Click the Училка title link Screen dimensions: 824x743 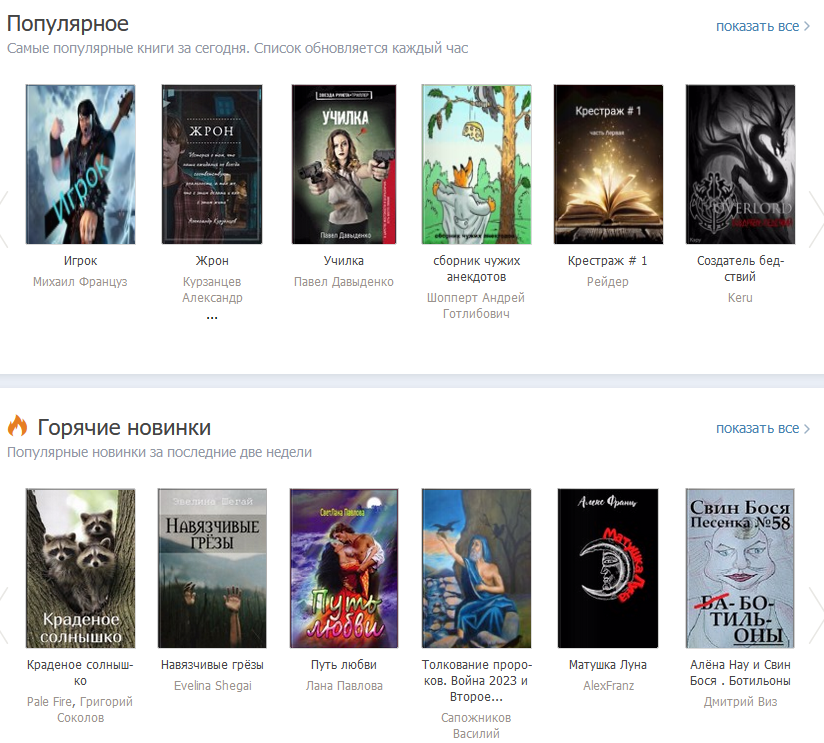pos(344,261)
